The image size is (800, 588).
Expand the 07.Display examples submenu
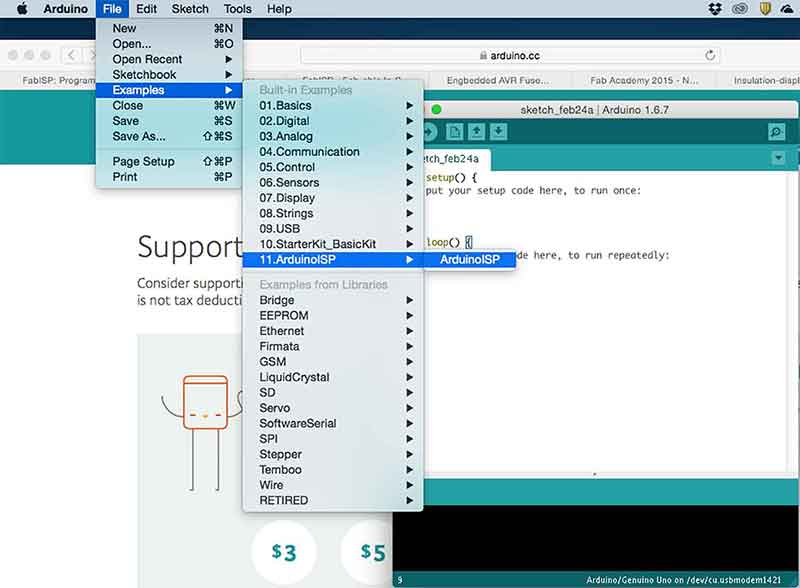coord(333,198)
